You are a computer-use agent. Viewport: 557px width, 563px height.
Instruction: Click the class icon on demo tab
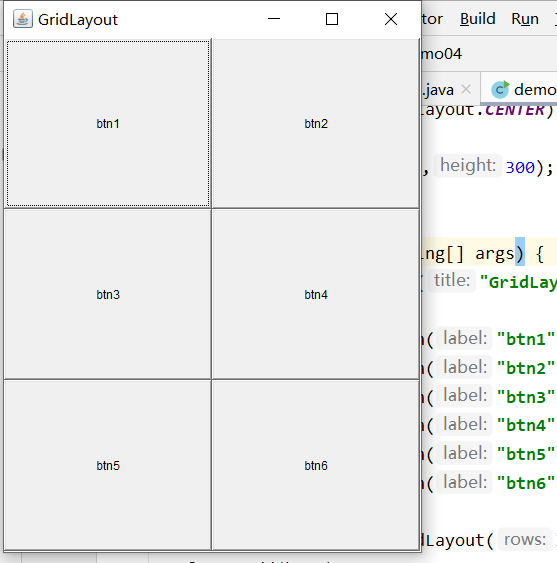(x=500, y=89)
